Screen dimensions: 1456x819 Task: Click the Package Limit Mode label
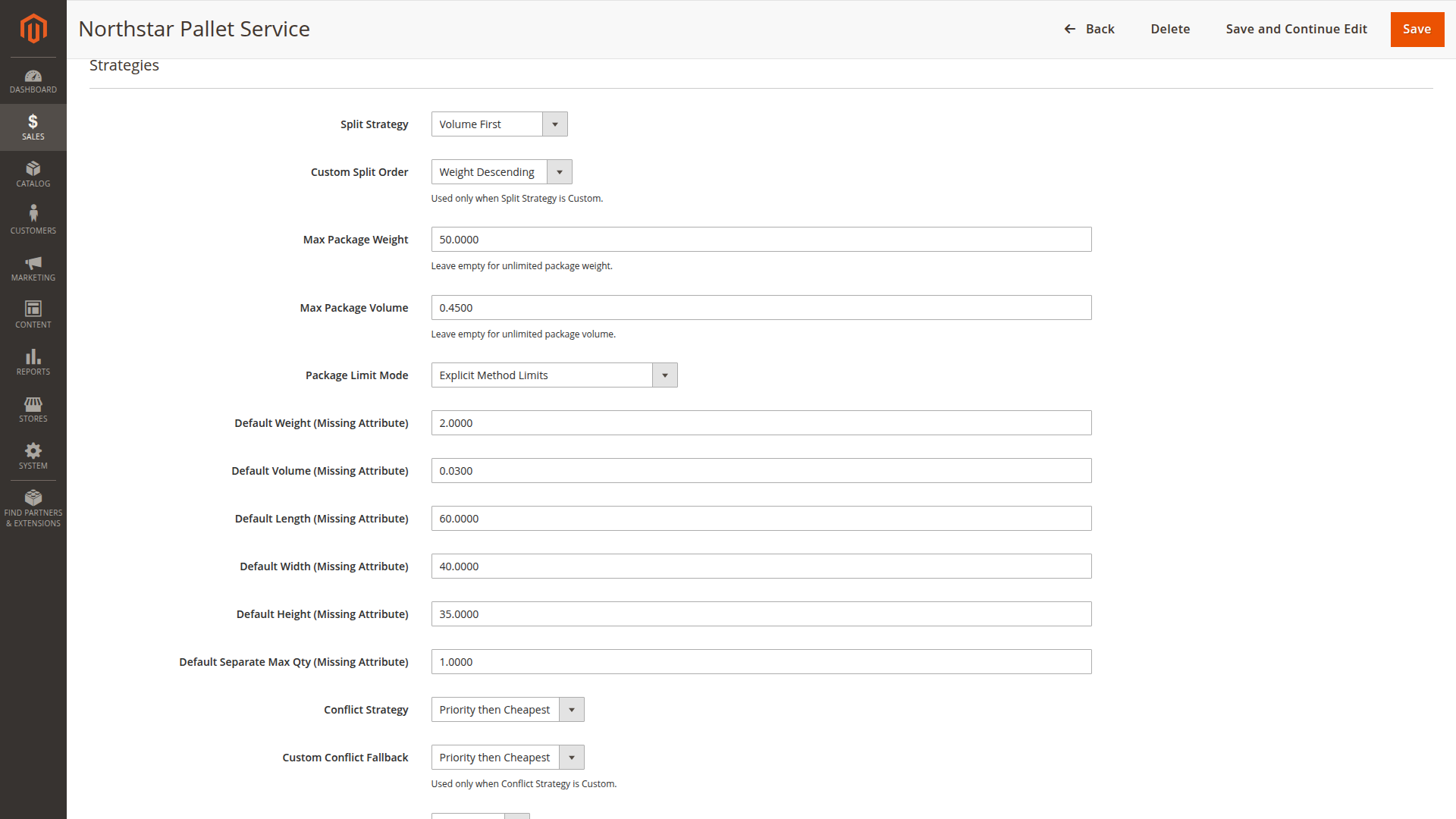[357, 375]
